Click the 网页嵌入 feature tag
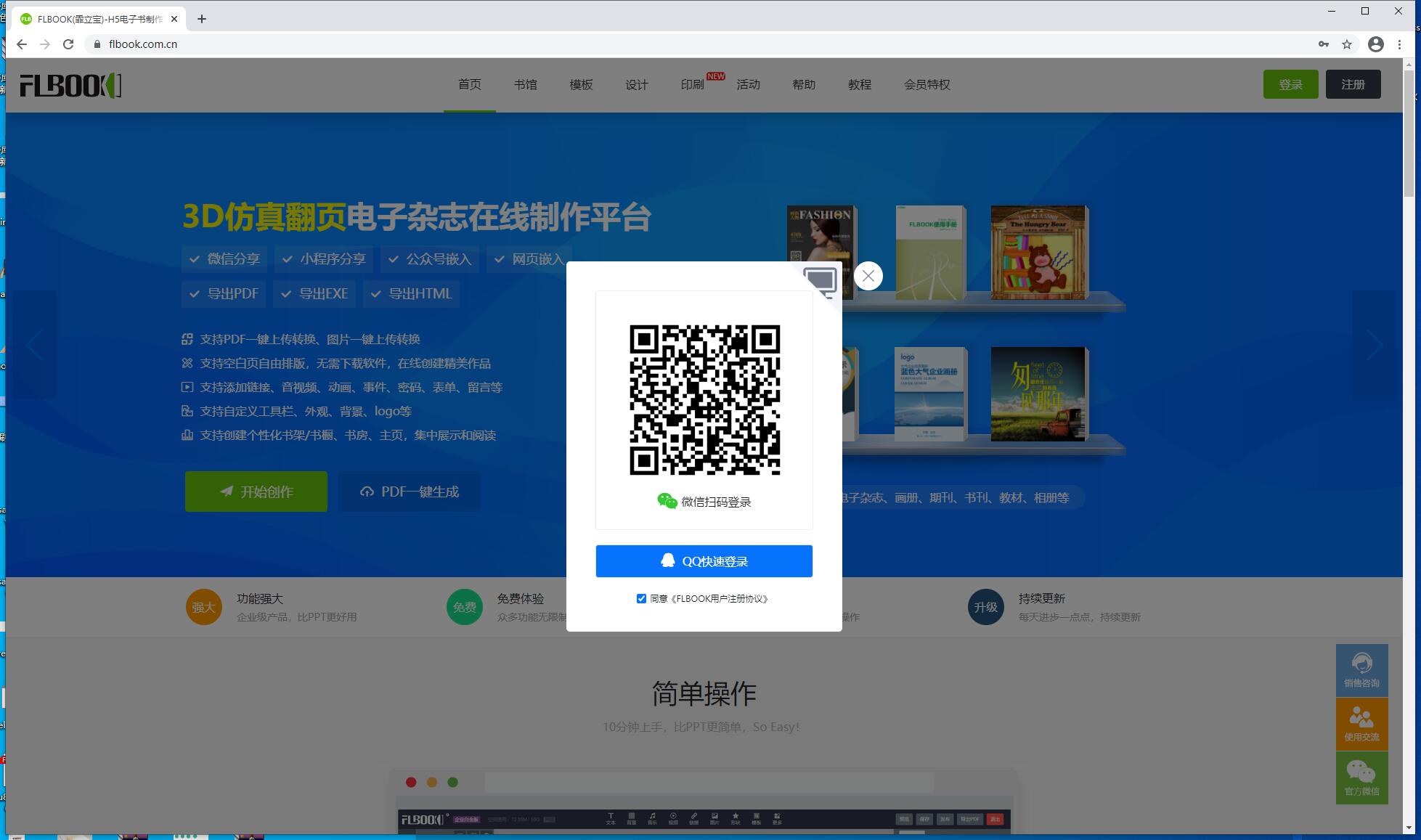Image resolution: width=1421 pixels, height=840 pixels. pos(529,258)
